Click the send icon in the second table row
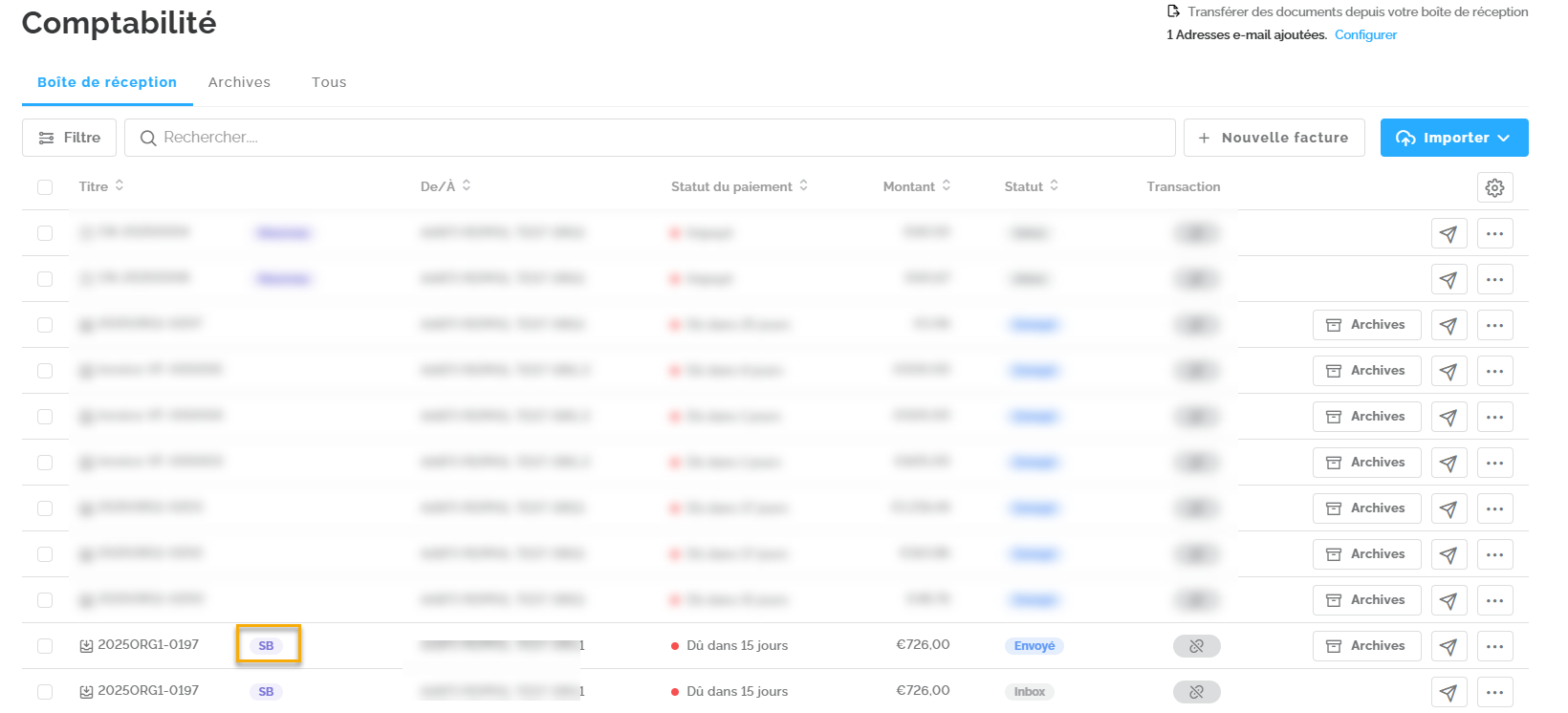Screen dimensions: 1568x713 (1448, 279)
